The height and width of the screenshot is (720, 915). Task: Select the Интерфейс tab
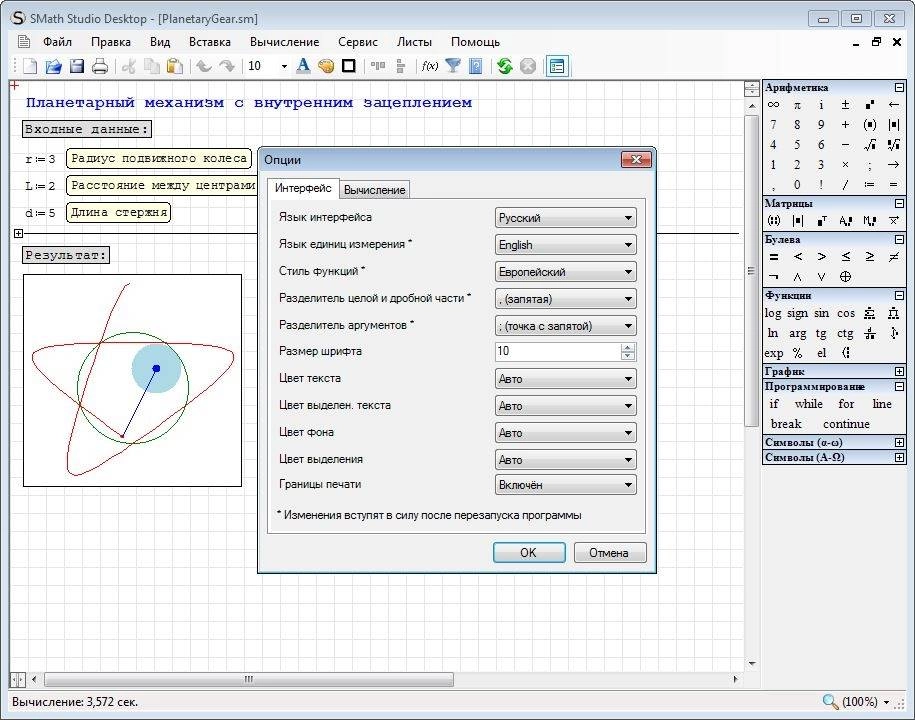click(303, 188)
